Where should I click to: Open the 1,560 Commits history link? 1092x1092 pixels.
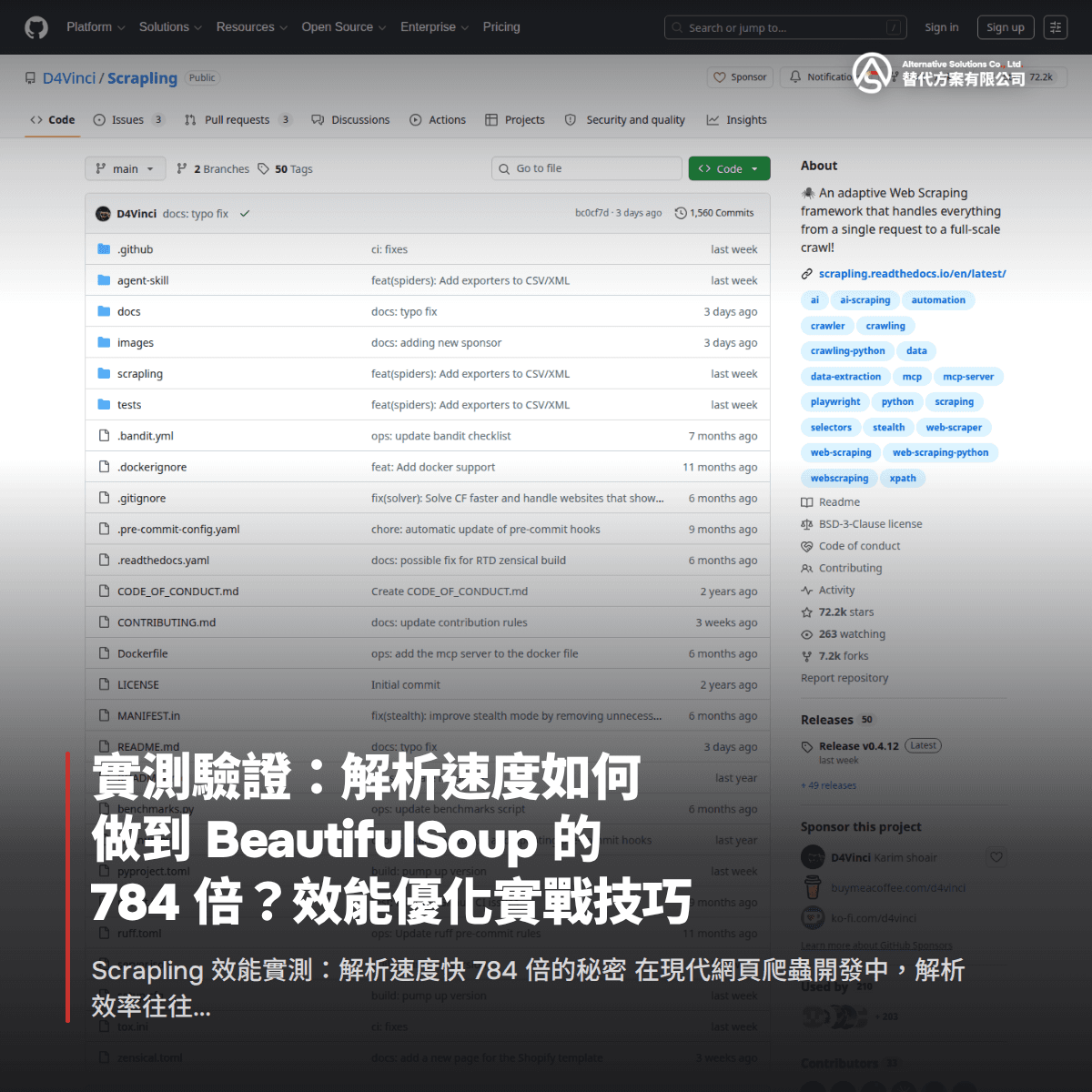(x=714, y=213)
